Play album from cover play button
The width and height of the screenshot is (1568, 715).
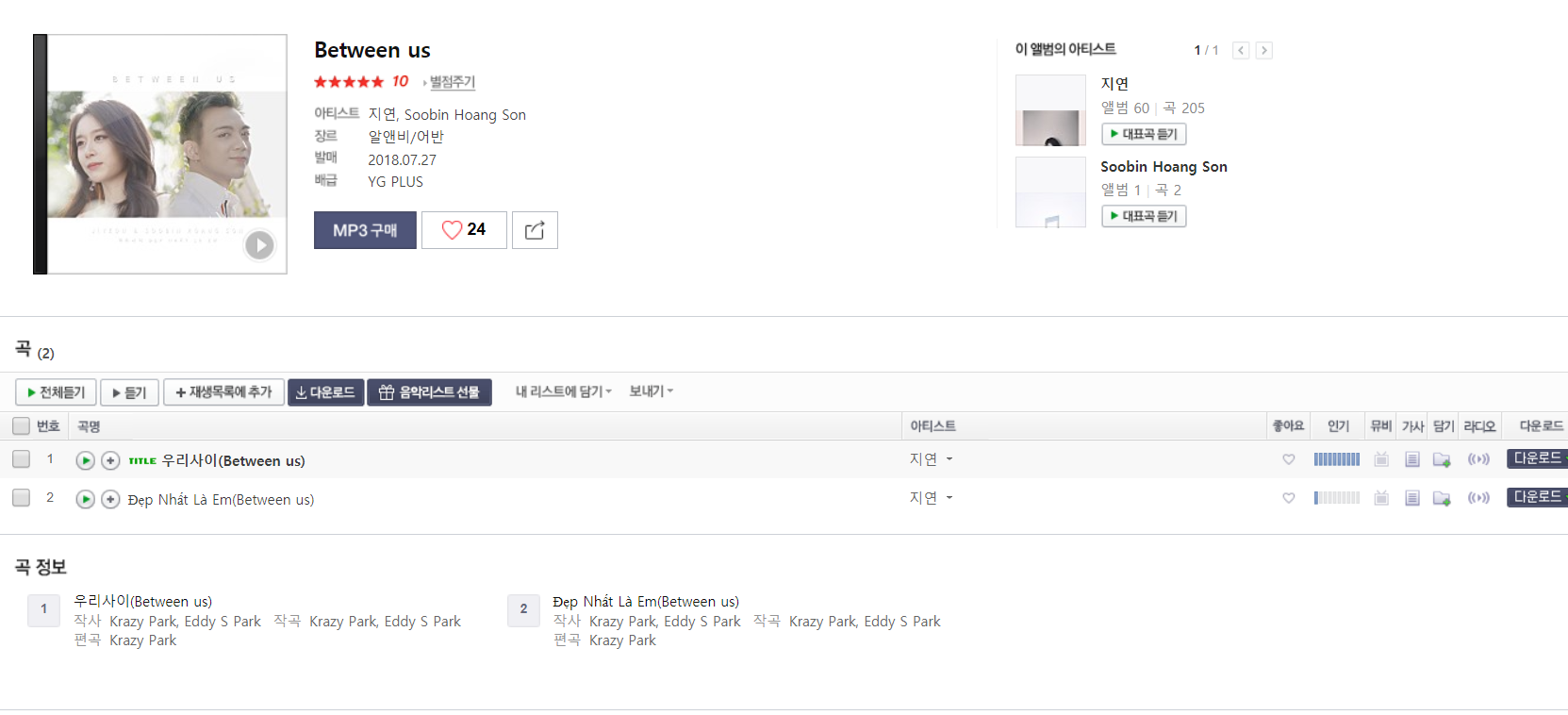pyautogui.click(x=259, y=245)
